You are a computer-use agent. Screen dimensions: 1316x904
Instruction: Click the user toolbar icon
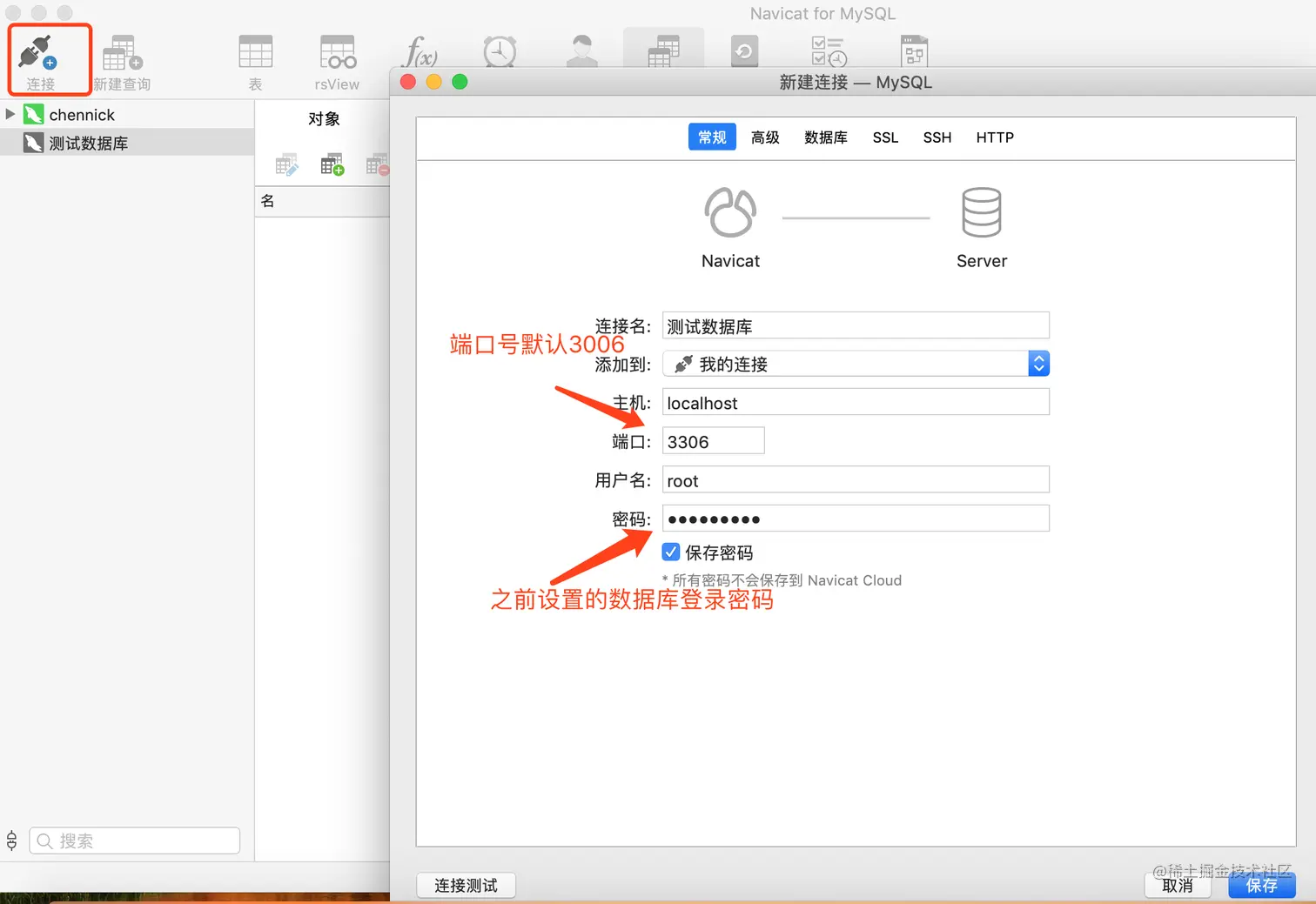click(x=581, y=52)
